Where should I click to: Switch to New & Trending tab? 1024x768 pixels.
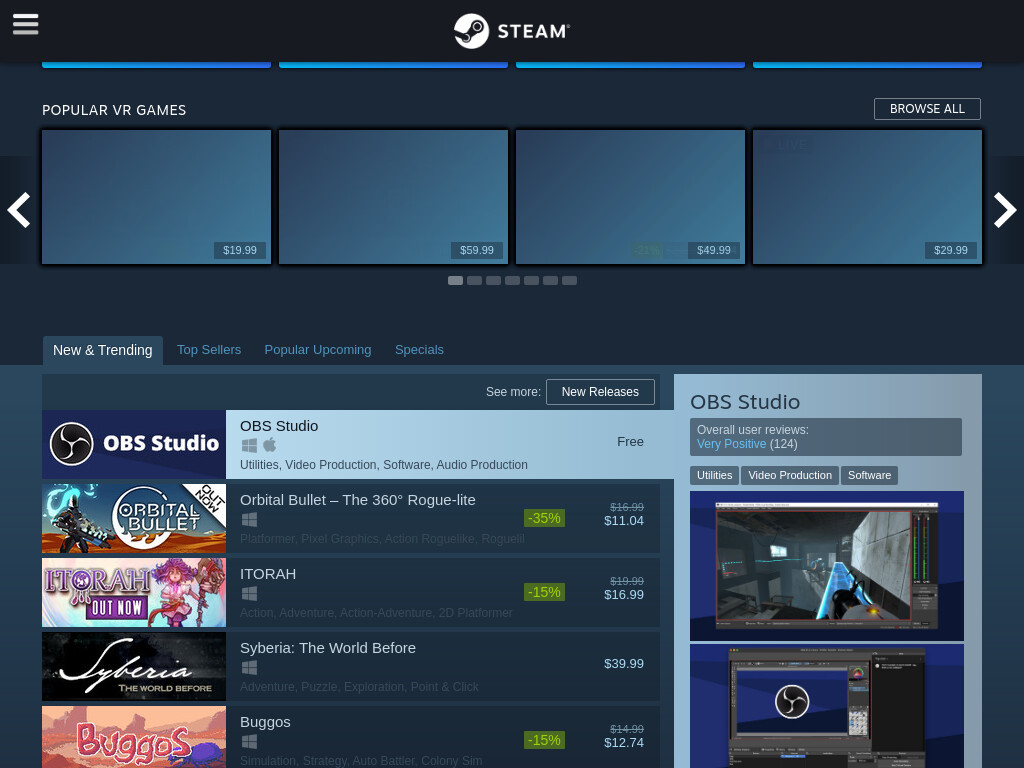pyautogui.click(x=103, y=350)
